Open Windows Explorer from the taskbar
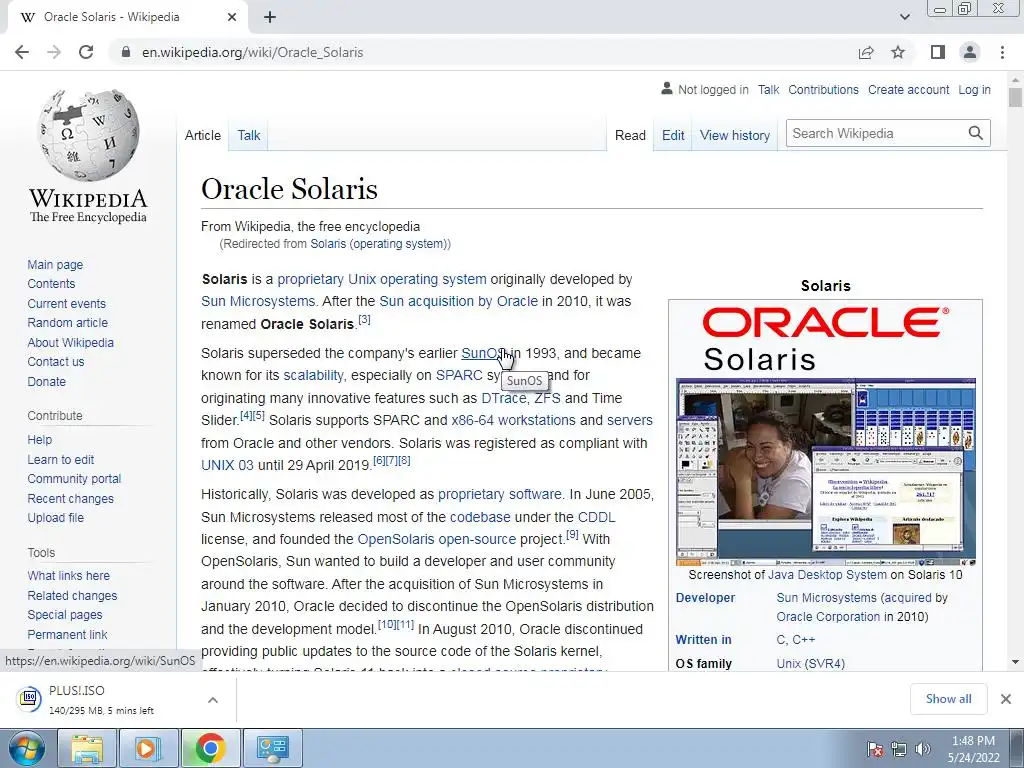The image size is (1024, 768). [87, 748]
